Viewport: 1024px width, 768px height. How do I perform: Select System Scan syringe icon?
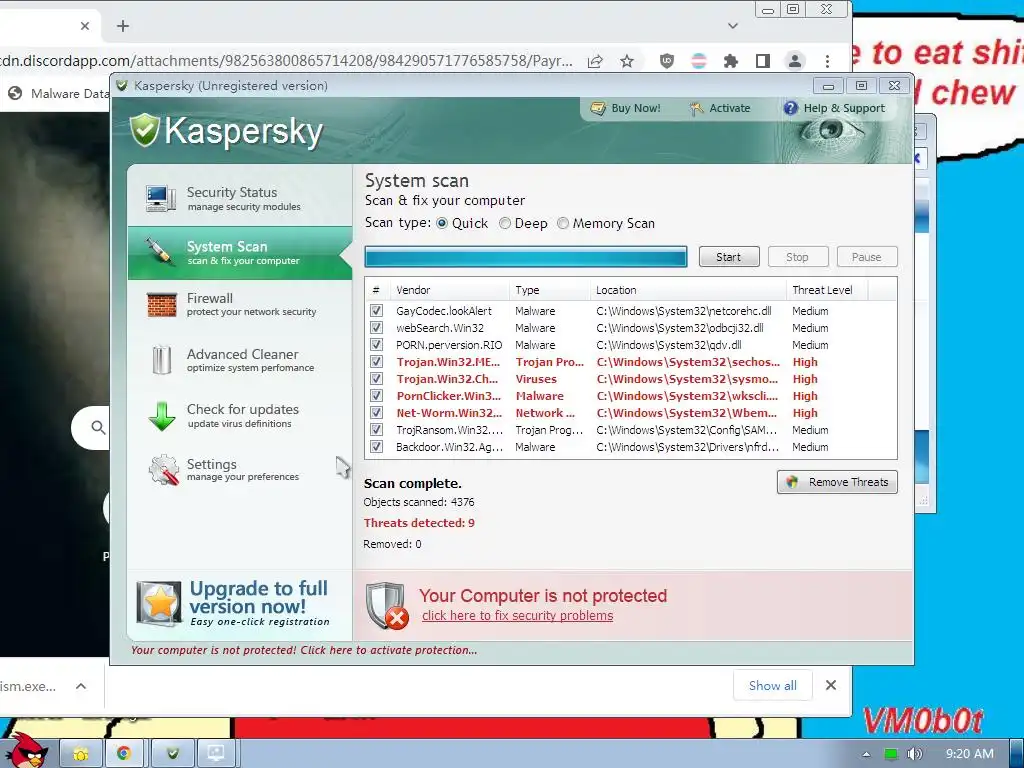pos(159,251)
